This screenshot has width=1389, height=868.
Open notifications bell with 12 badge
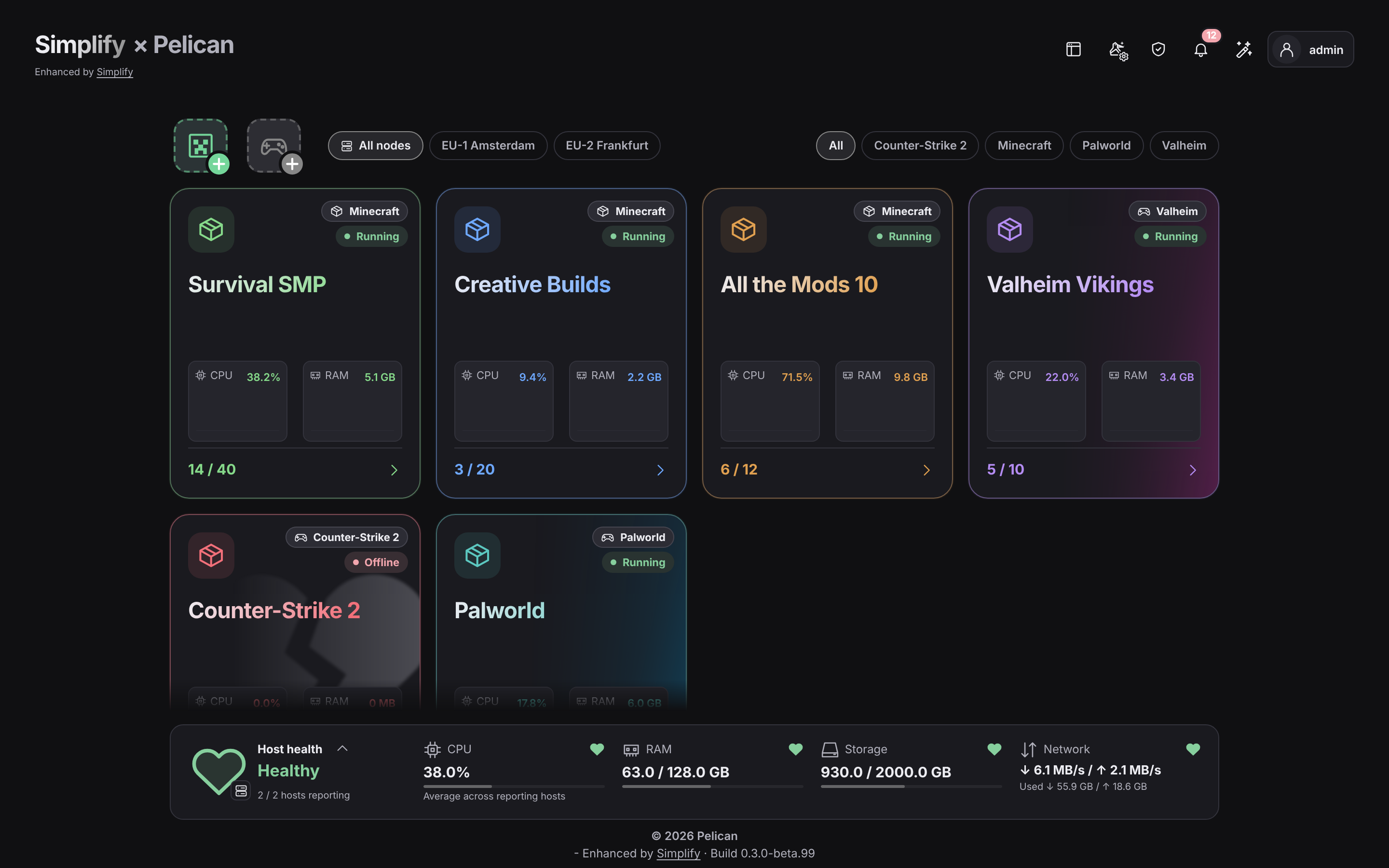[x=1201, y=50]
